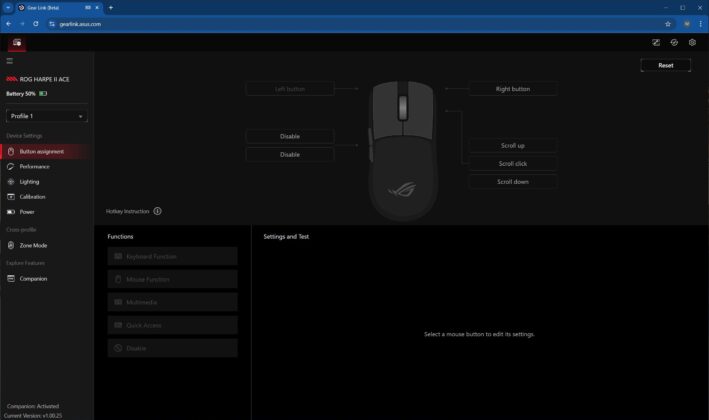709x420 pixels.
Task: Choose Disable function category
Action: (172, 348)
